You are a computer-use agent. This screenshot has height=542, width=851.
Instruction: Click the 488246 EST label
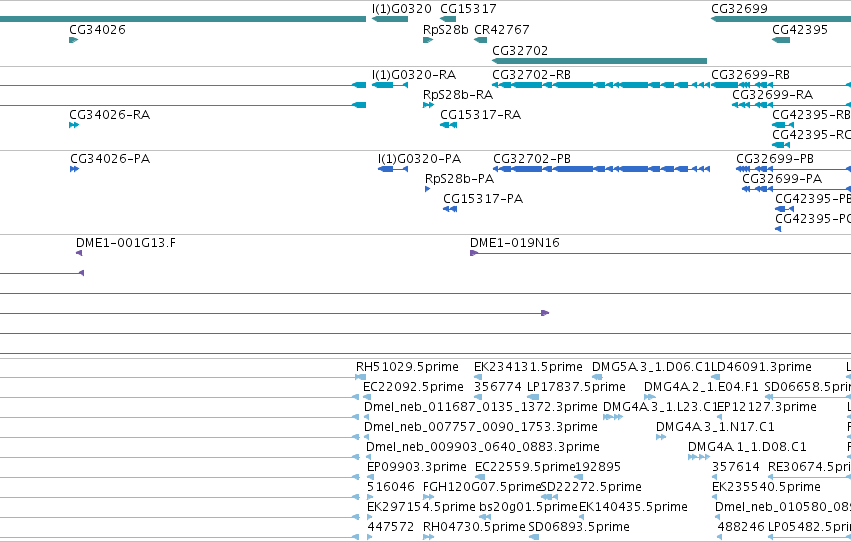pos(741,528)
